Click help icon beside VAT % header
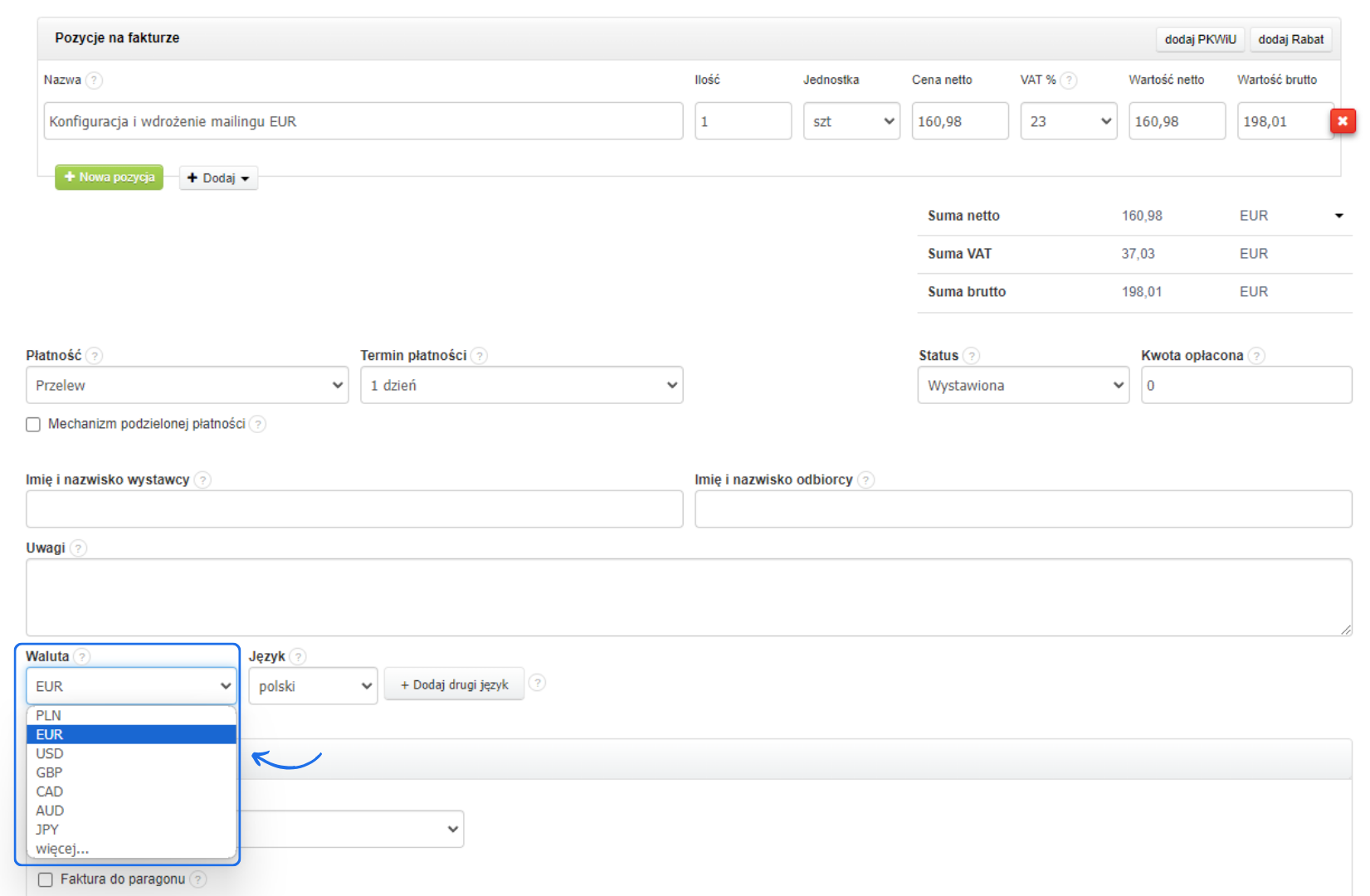Image resolution: width=1370 pixels, height=896 pixels. [x=1069, y=80]
